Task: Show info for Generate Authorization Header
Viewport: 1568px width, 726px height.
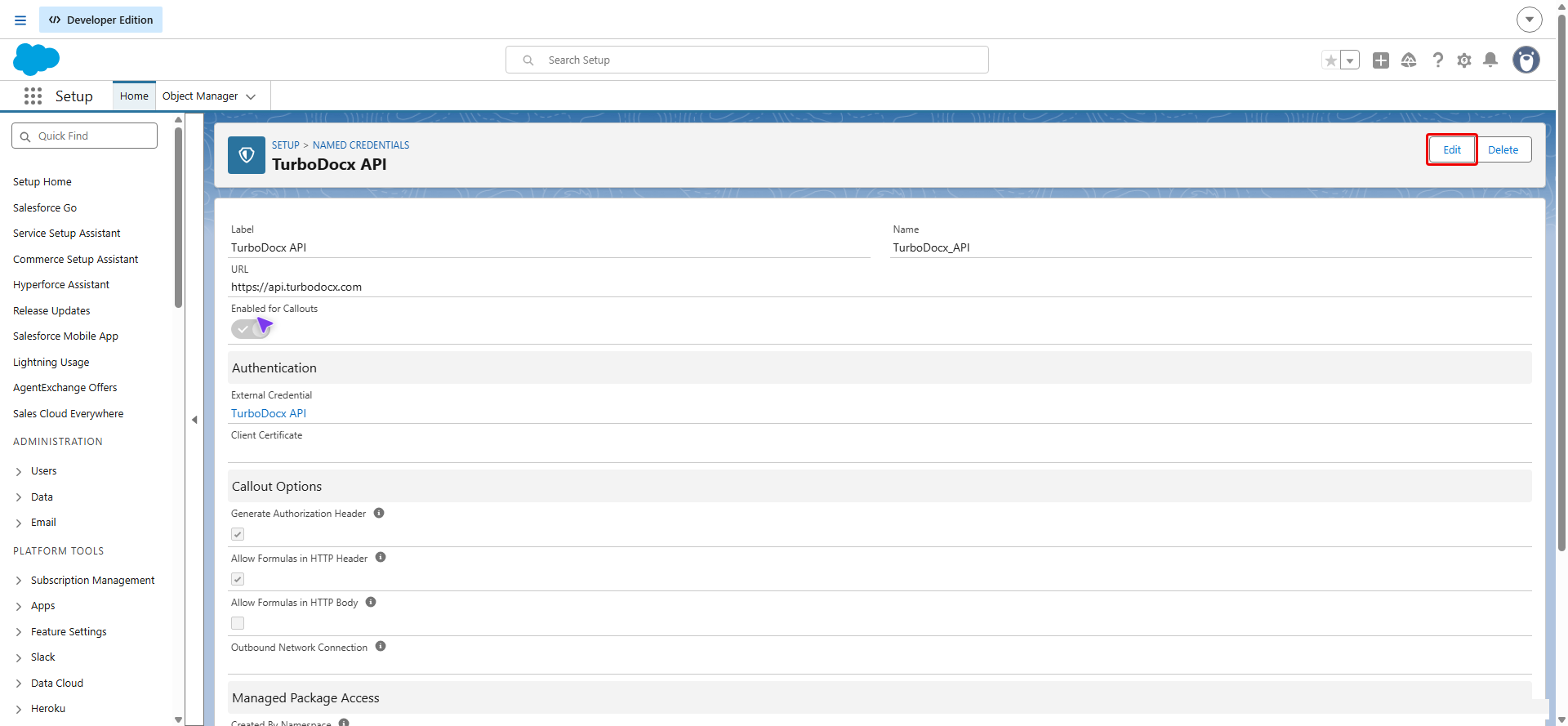Action: (x=379, y=513)
